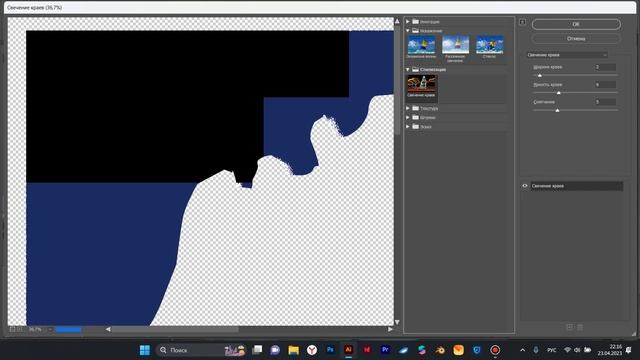Click the Смягчение slider handle
The image size is (640, 360).
pyautogui.click(x=558, y=111)
